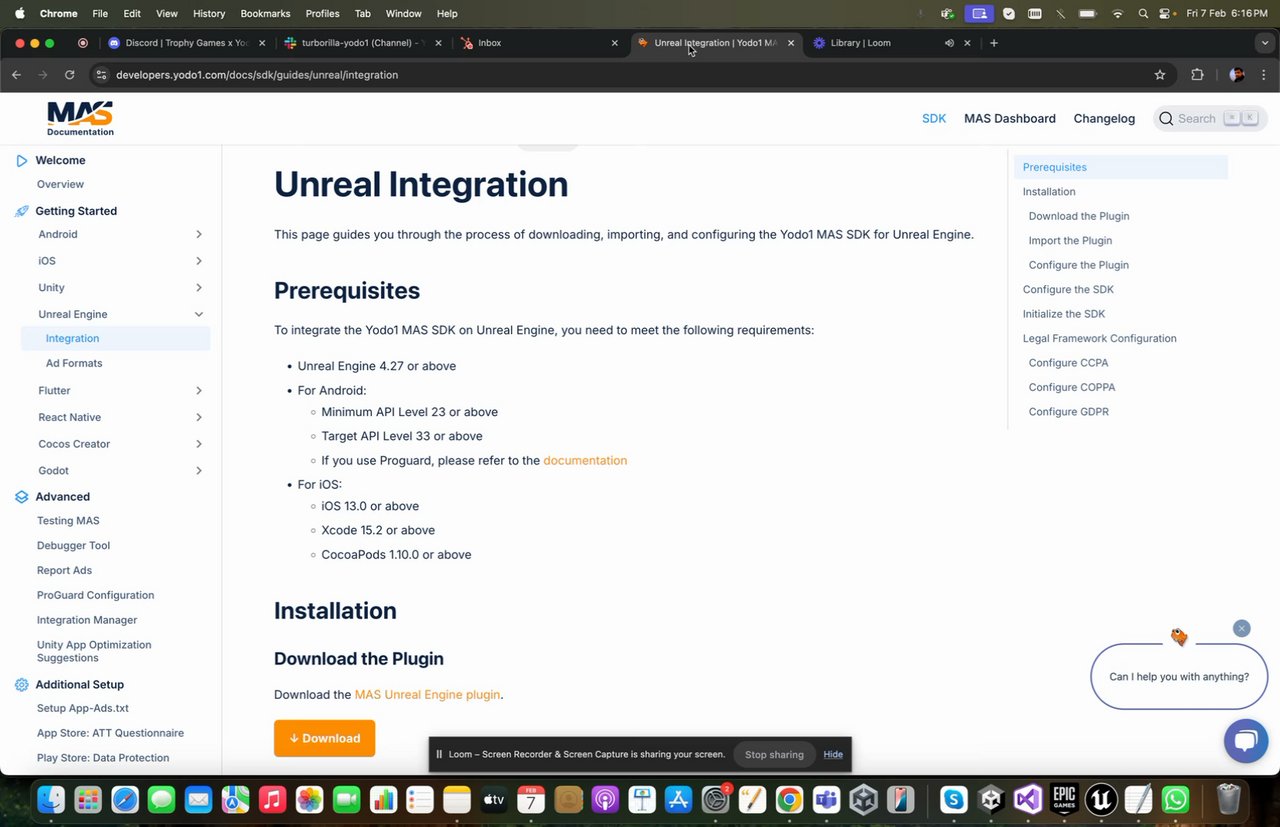1280x827 pixels.
Task: Open Setup App-Ads.txt in the sidebar
Action: 83,709
